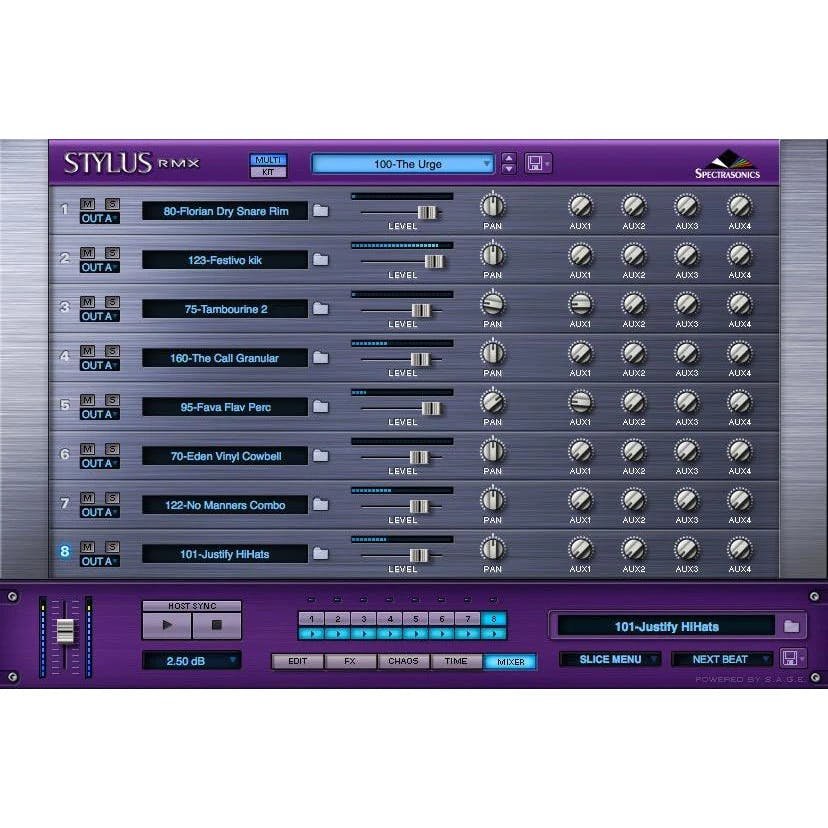Screen dimensions: 828x828
Task: Open the folder icon beside 75-Tambourine 2
Action: [x=321, y=309]
